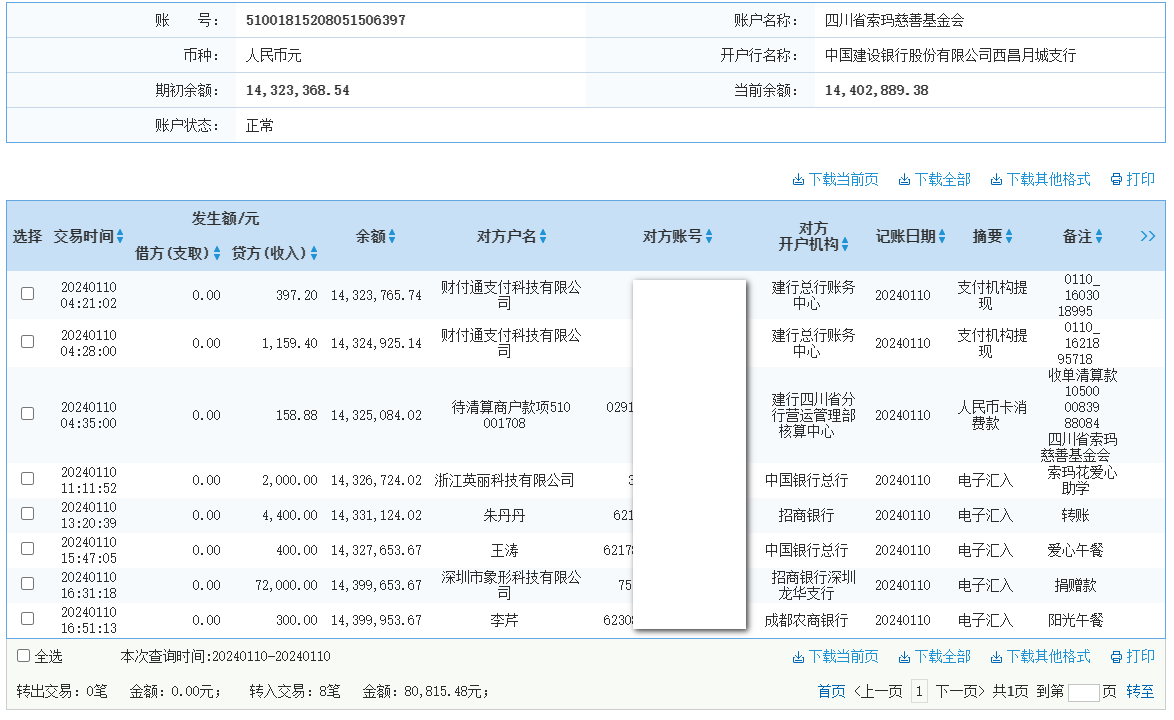Sort by 摘要 arrows

coord(1009,237)
